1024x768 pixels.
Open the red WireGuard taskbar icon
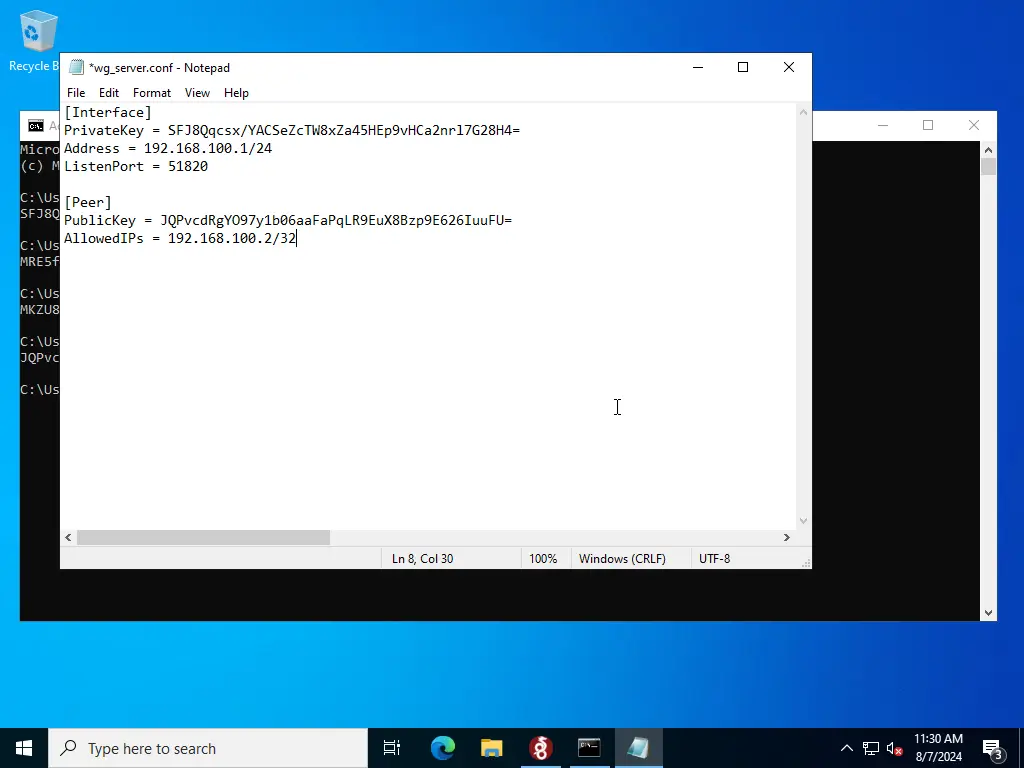(541, 748)
